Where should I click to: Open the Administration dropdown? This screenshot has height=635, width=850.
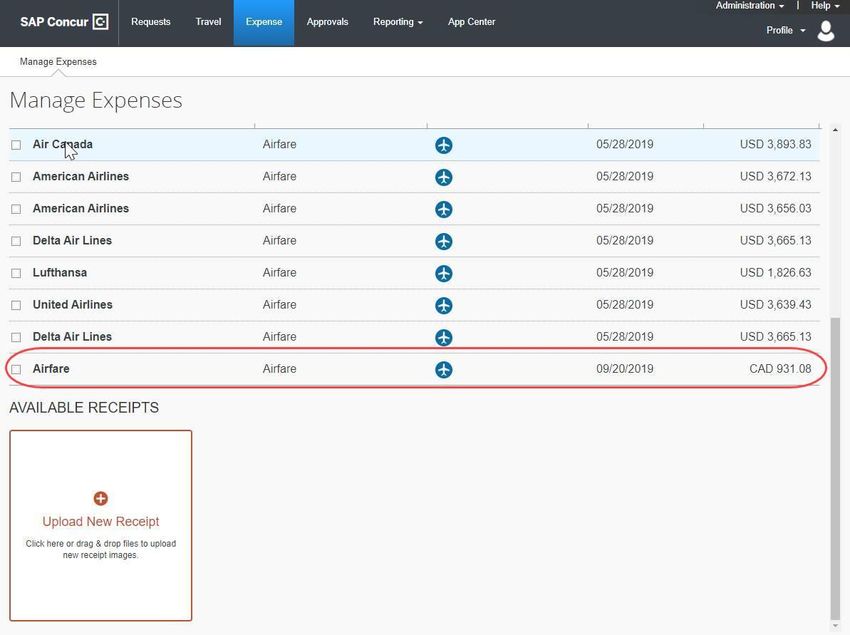pos(750,5)
